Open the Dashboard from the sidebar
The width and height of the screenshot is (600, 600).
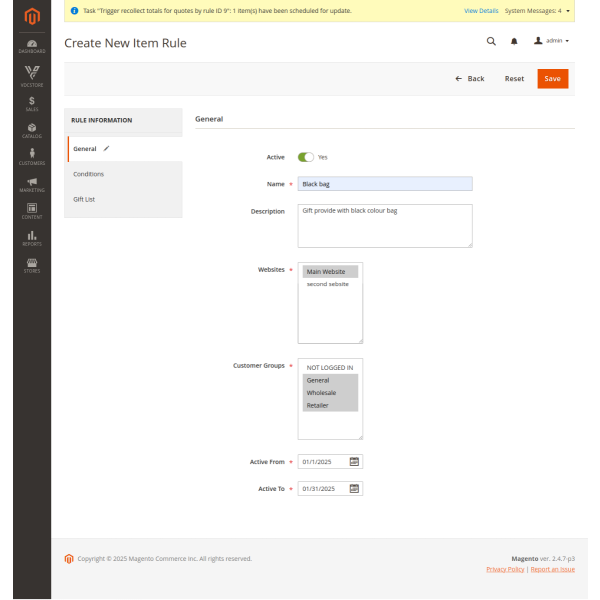tap(32, 46)
